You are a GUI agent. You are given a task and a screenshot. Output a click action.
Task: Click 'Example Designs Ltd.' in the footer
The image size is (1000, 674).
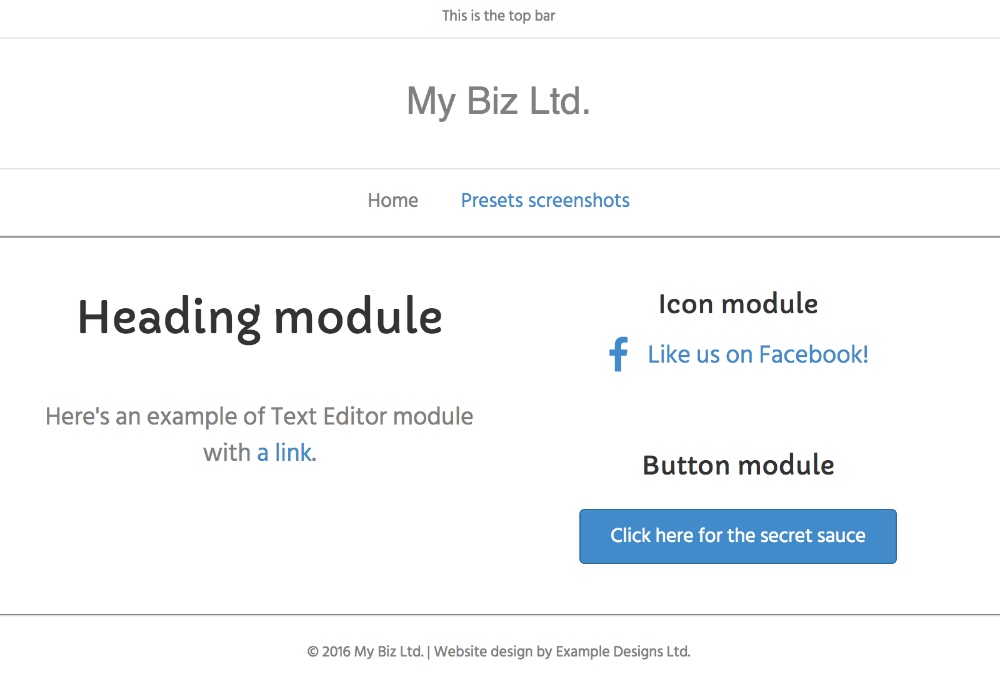[623, 652]
